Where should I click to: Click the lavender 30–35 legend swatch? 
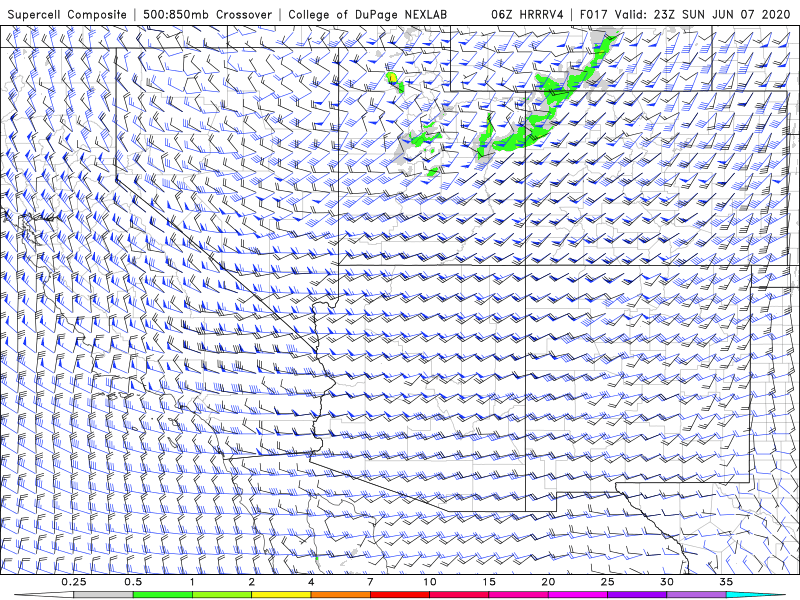click(696, 595)
